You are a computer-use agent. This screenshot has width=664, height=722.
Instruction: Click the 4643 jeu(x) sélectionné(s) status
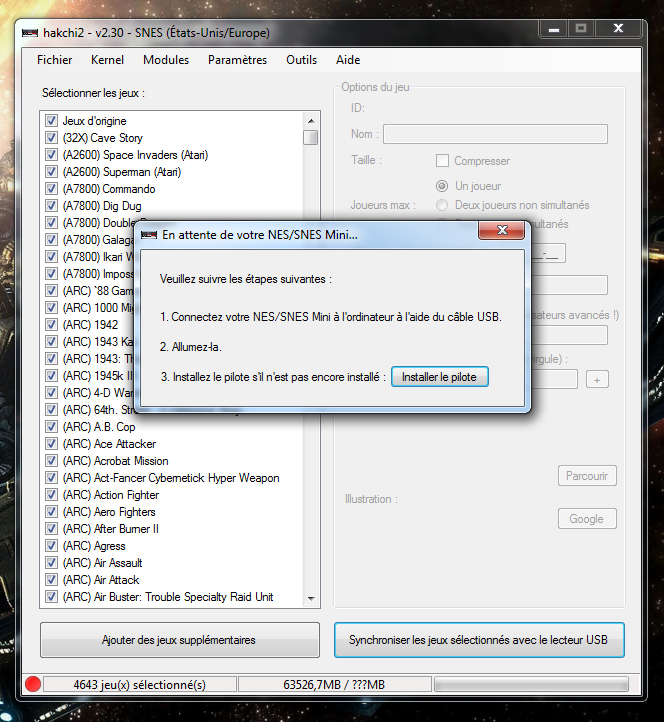pyautogui.click(x=140, y=685)
